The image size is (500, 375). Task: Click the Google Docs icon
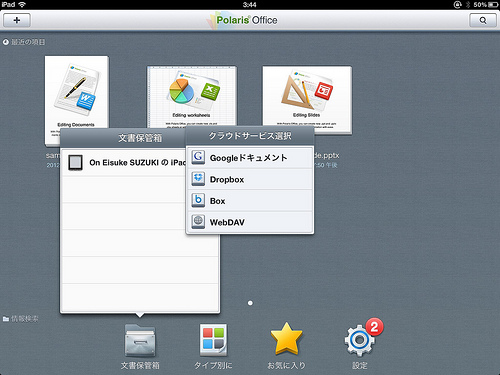(198, 157)
